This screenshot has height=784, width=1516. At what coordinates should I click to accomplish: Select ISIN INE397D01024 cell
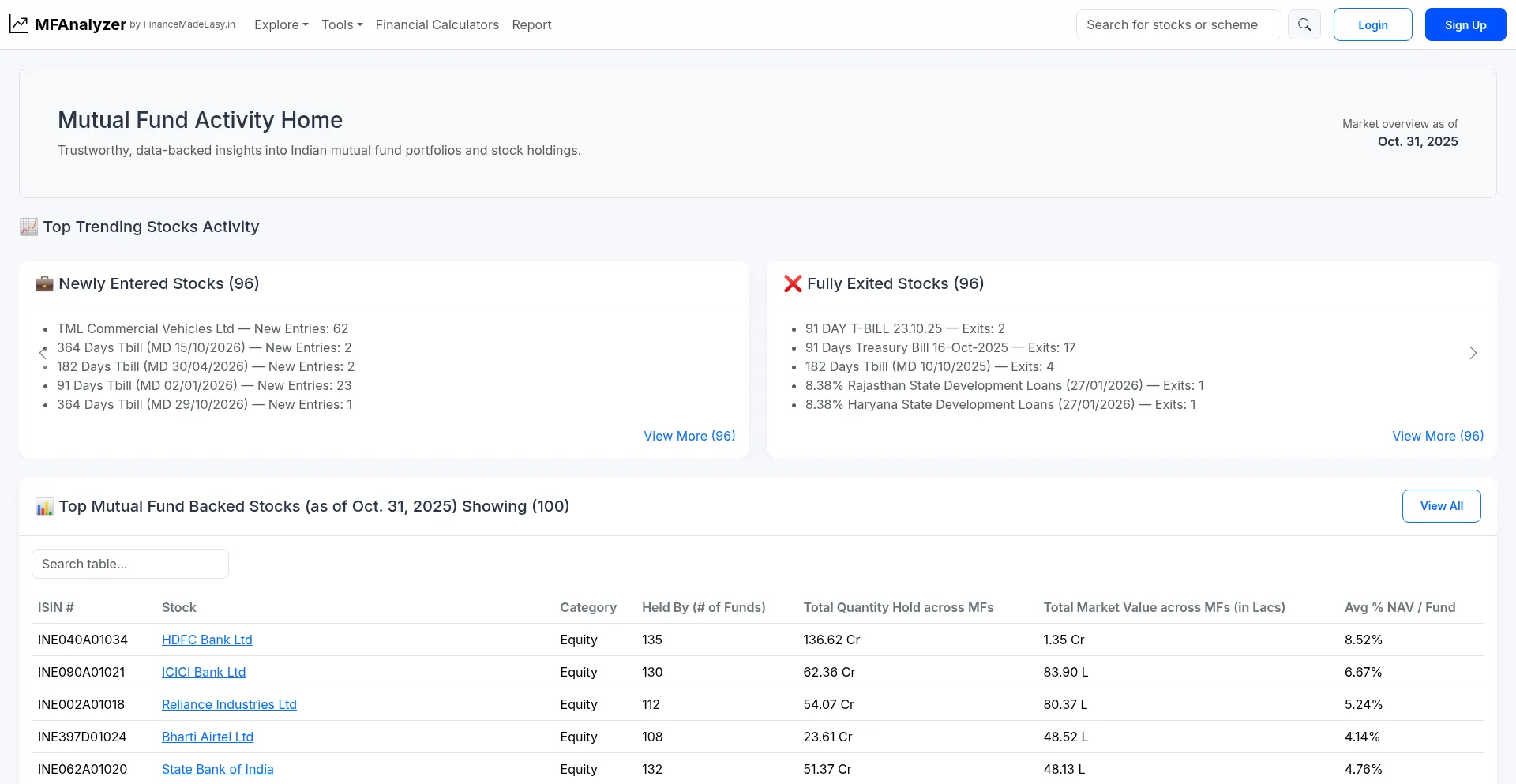coord(82,737)
